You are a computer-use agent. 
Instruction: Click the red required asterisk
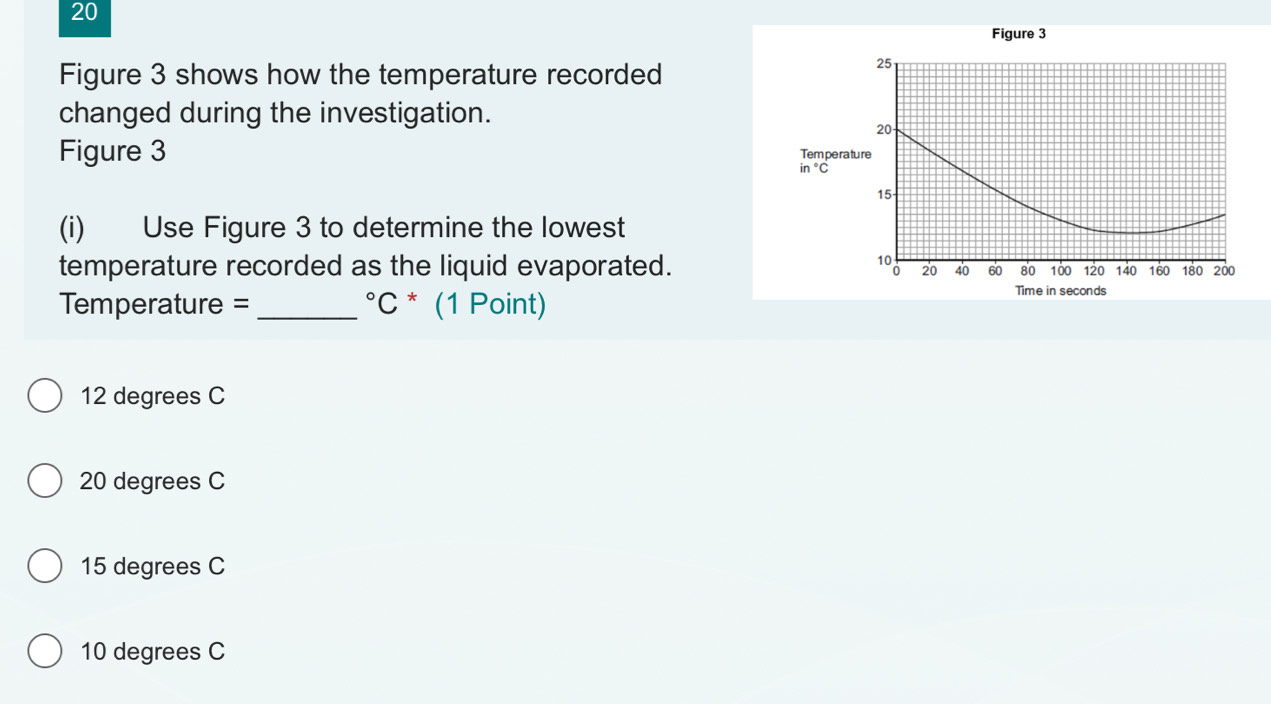point(412,304)
